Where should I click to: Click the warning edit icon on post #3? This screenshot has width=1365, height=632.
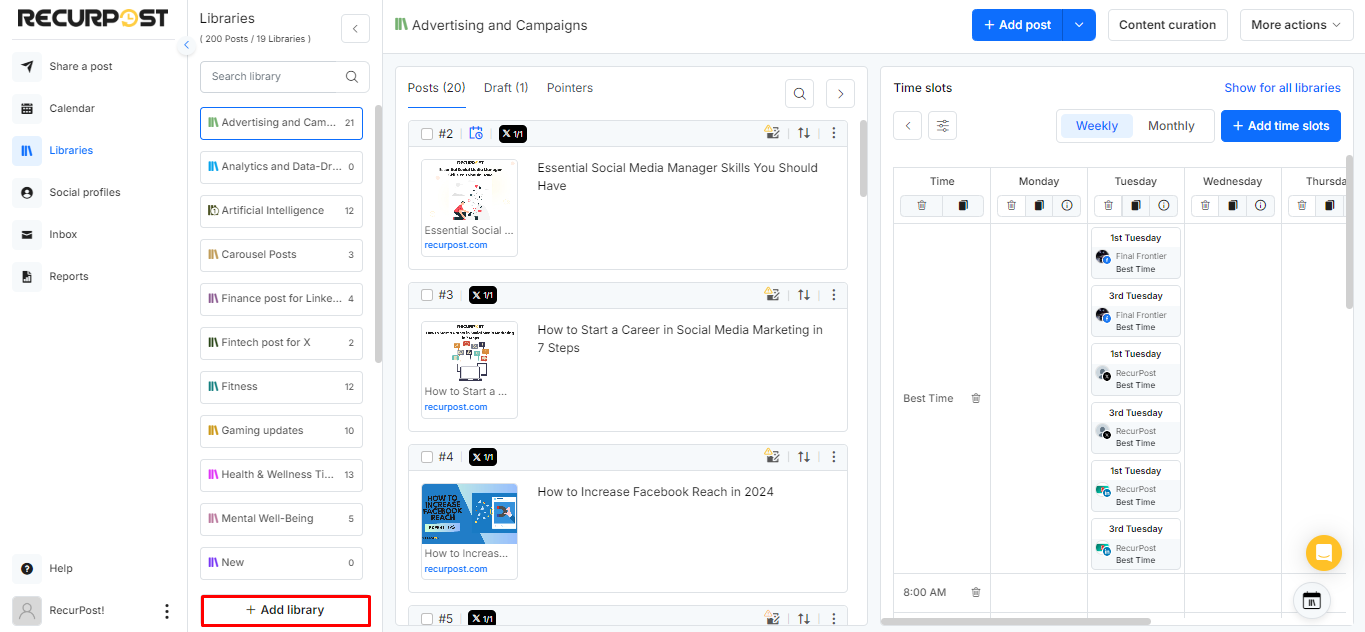(x=771, y=295)
